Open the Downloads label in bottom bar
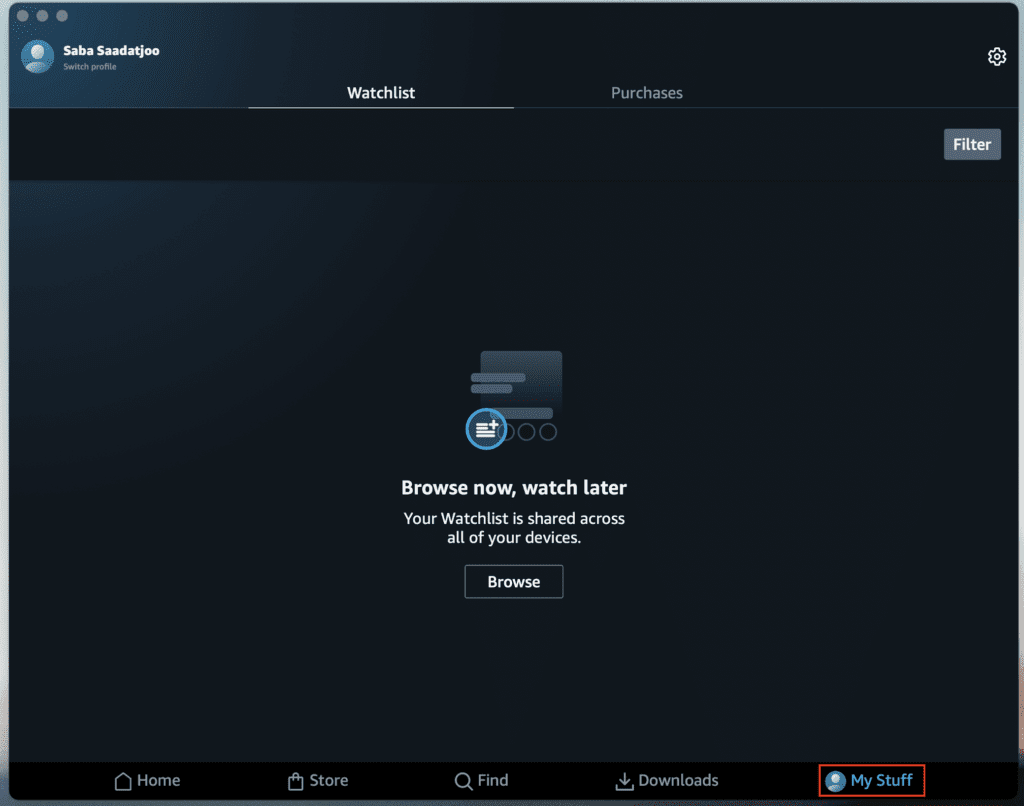 pyautogui.click(x=678, y=781)
